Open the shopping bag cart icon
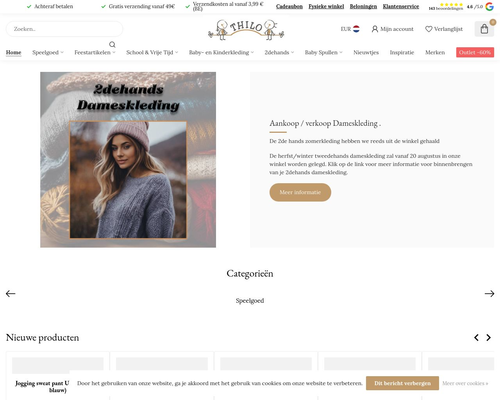Image resolution: width=500 pixels, height=400 pixels. (484, 29)
